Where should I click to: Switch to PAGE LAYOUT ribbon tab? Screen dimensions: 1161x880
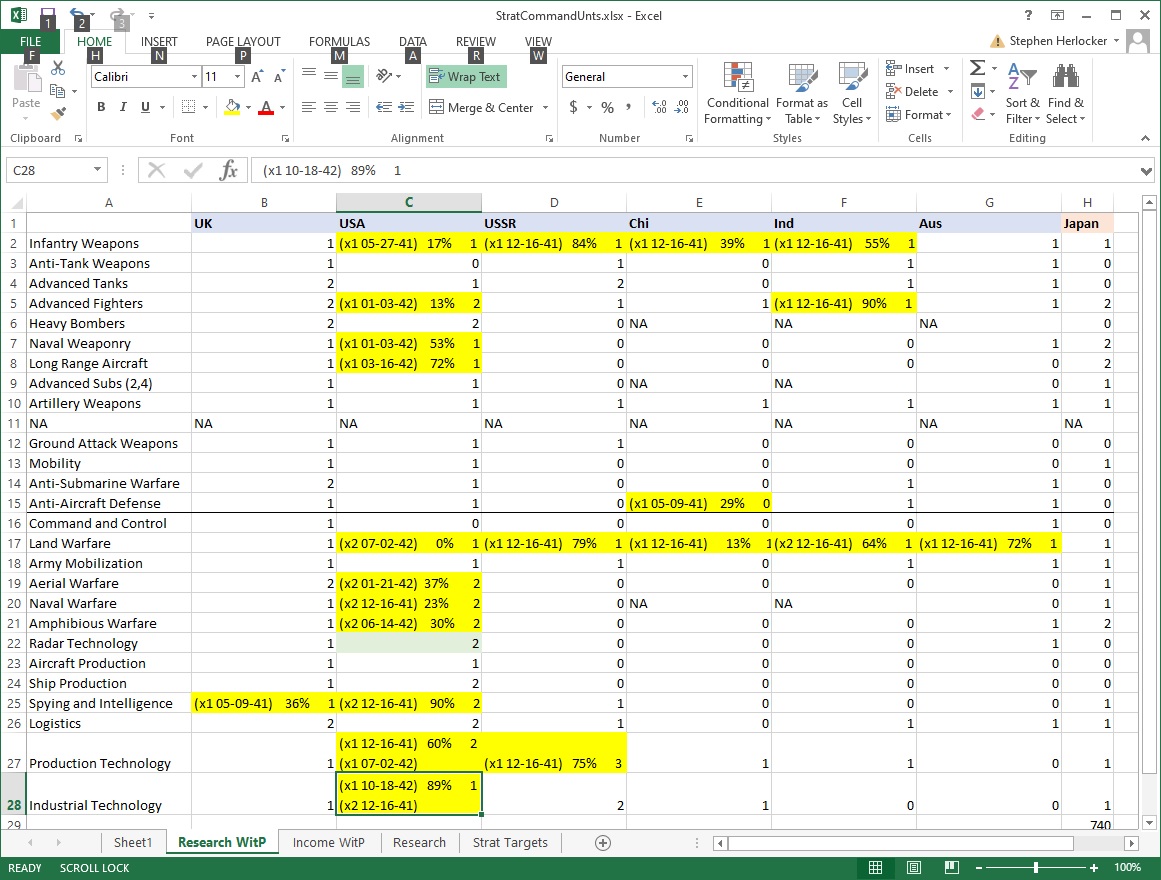pos(243,41)
